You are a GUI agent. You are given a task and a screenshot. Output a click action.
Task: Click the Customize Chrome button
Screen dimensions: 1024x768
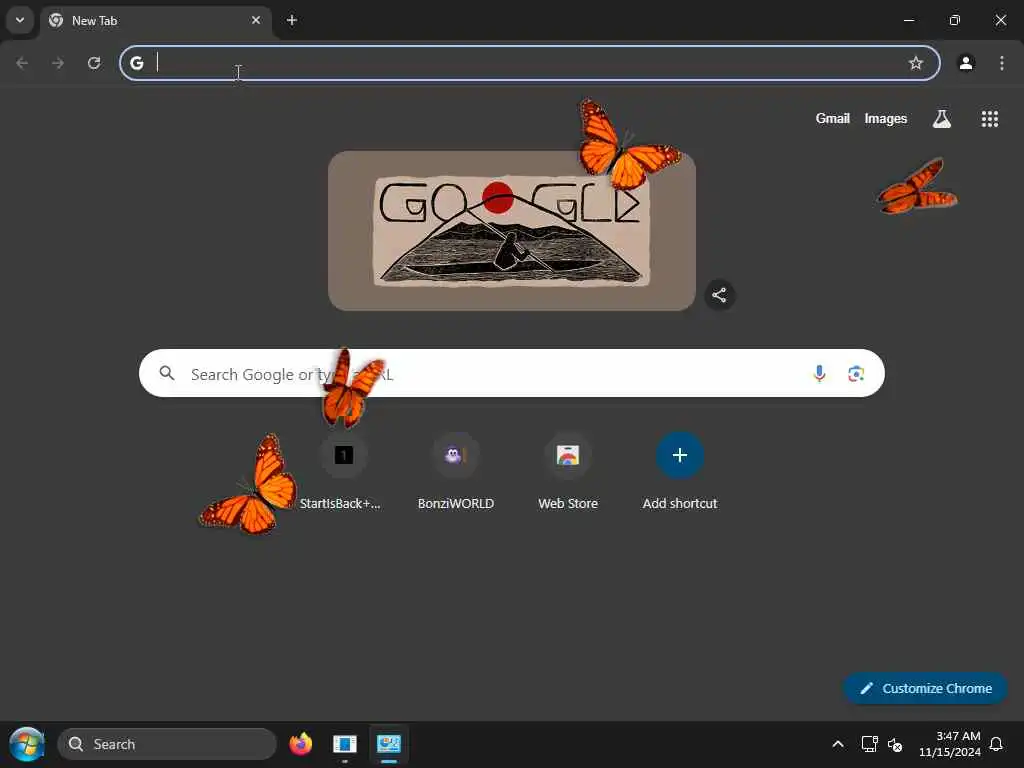pos(925,688)
